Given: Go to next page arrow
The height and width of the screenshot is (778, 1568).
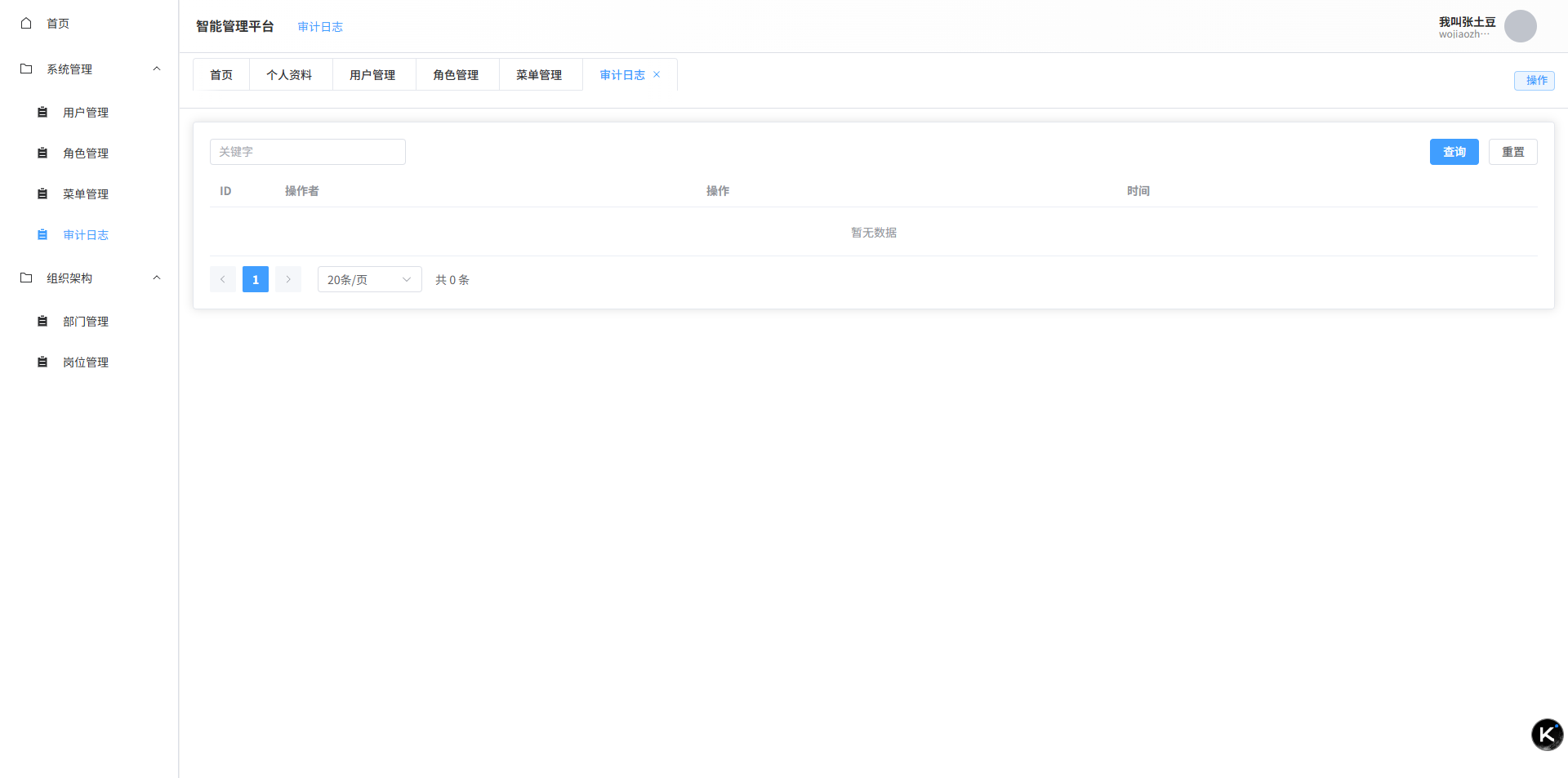Looking at the screenshot, I should click(288, 279).
